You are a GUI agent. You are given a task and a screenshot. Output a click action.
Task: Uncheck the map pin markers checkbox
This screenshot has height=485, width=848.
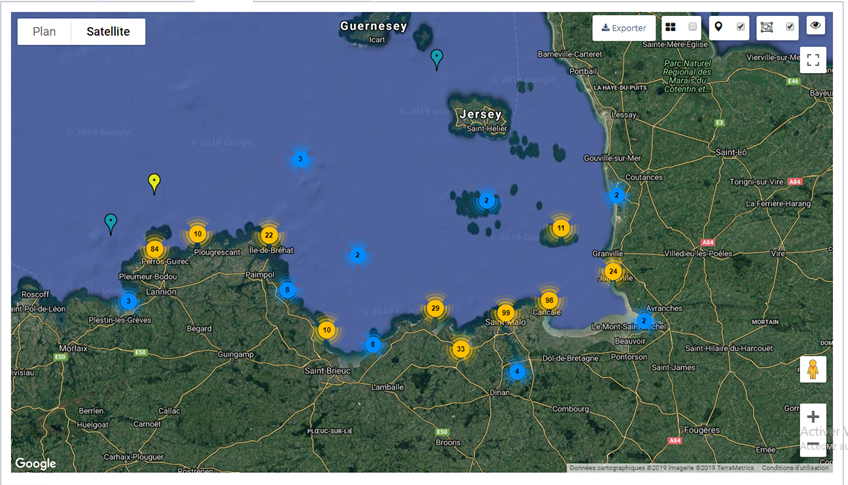[x=741, y=27]
